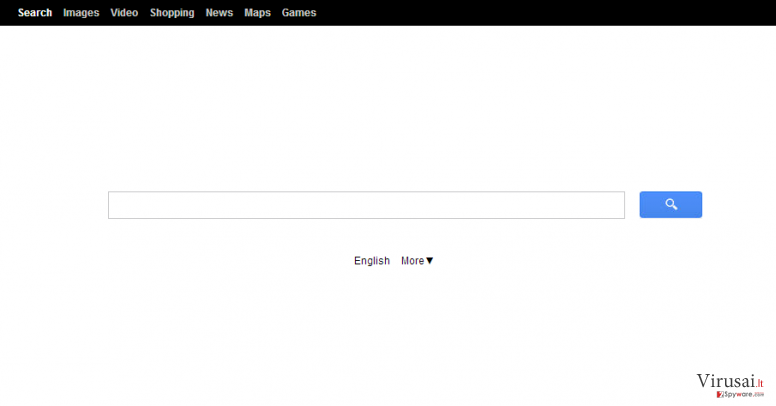Choose the English language link
This screenshot has height=406, width=776.
pos(372,261)
